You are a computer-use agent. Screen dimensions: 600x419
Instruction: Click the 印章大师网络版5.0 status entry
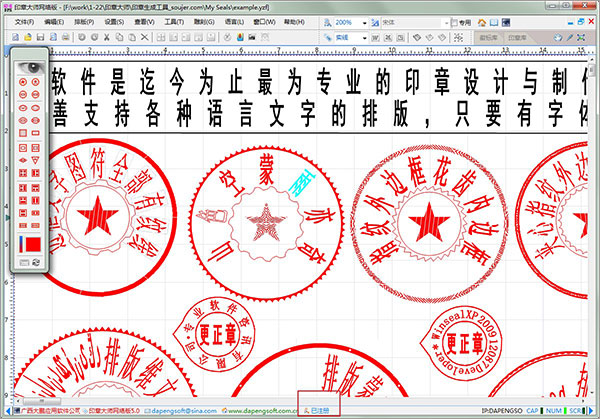pos(114,411)
